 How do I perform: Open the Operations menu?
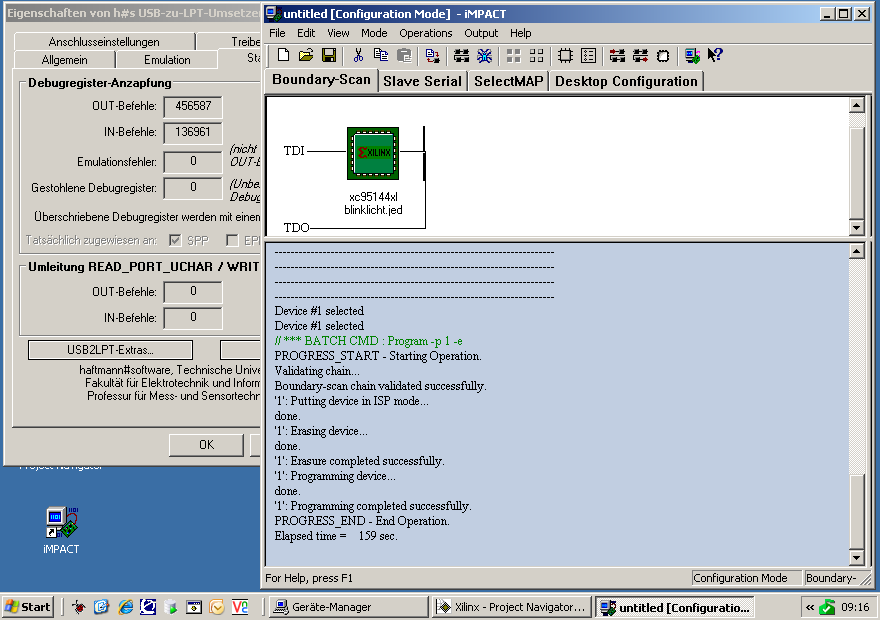425,33
